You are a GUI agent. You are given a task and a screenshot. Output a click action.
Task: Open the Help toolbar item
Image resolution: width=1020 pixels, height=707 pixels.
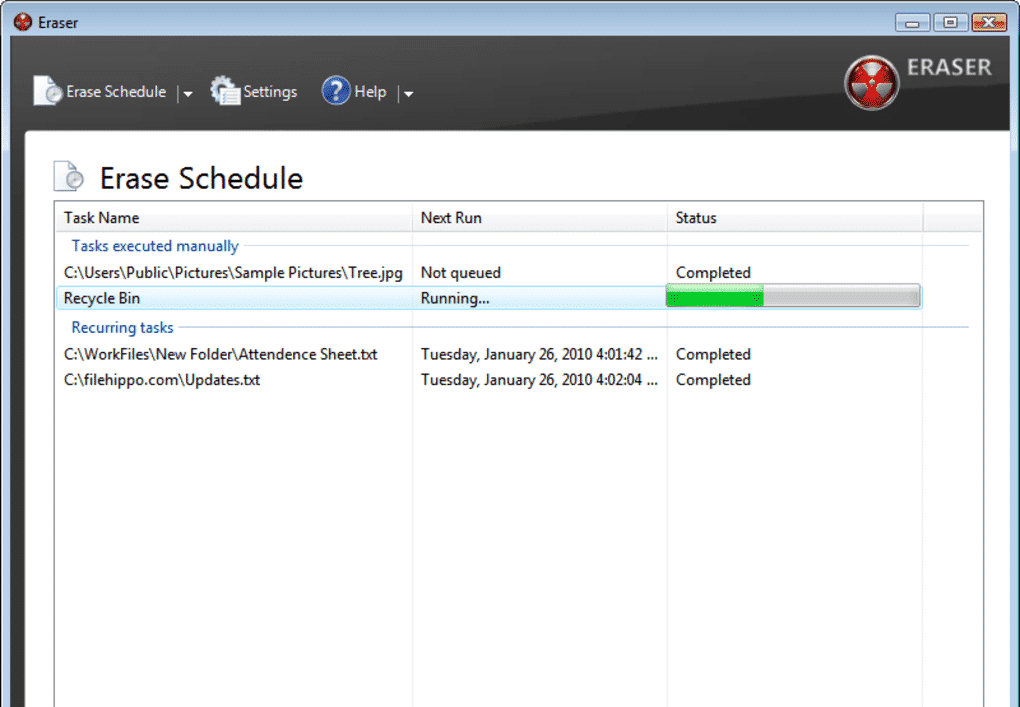pyautogui.click(x=369, y=92)
